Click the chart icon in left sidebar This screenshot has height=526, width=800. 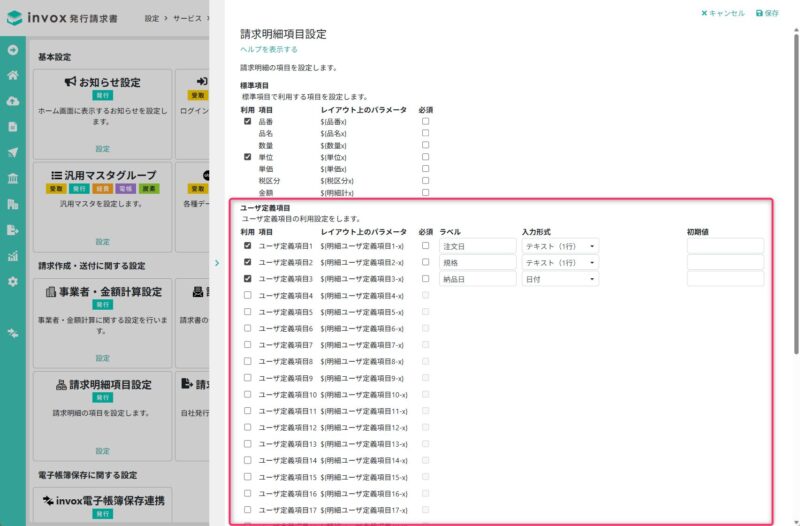click(13, 256)
